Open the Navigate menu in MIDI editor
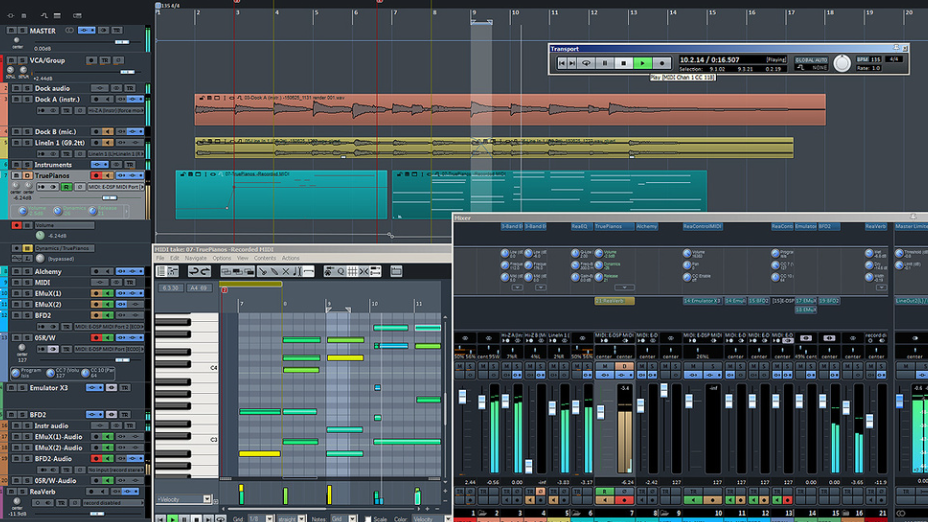The height and width of the screenshot is (522, 928). click(195, 258)
